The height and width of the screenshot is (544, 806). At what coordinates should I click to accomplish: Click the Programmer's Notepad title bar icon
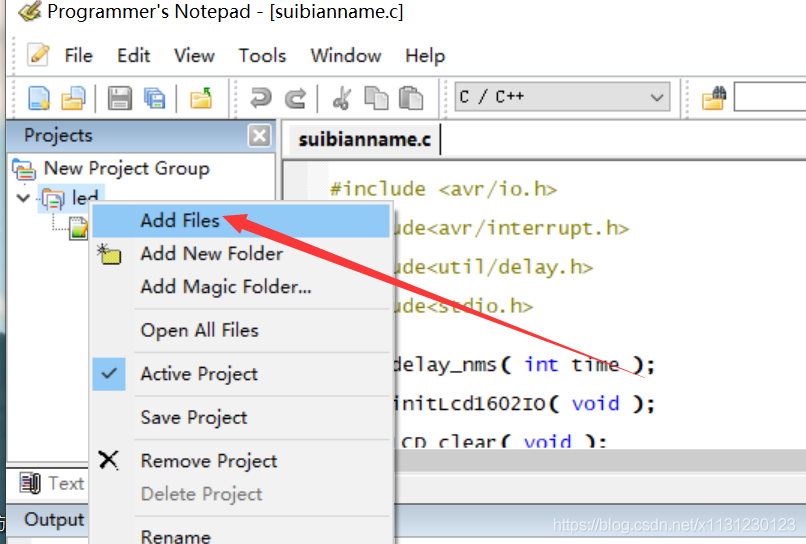pos(29,11)
